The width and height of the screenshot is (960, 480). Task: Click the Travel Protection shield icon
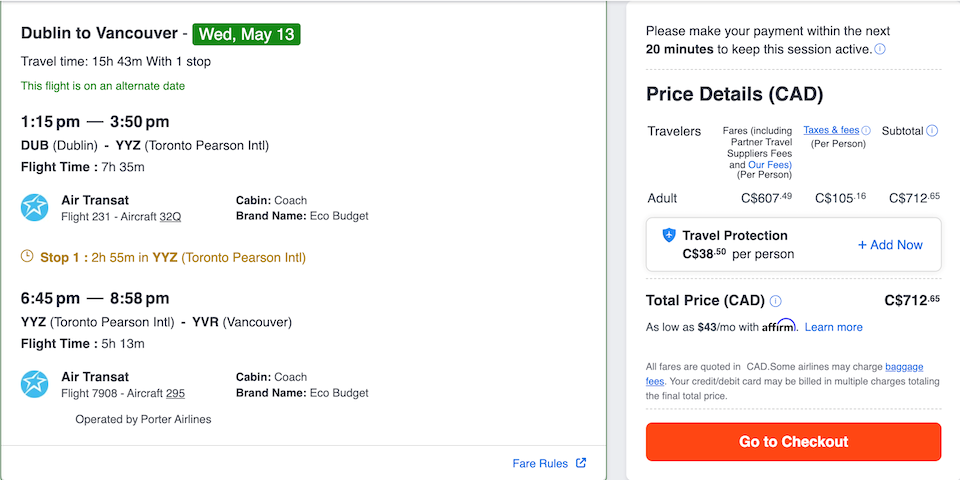click(x=669, y=236)
